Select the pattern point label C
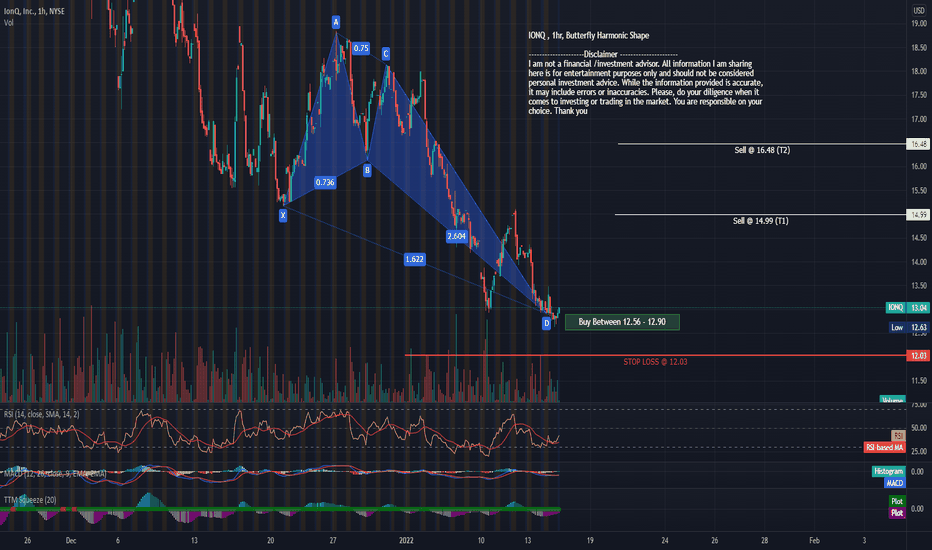The width and height of the screenshot is (932, 550). (386, 54)
